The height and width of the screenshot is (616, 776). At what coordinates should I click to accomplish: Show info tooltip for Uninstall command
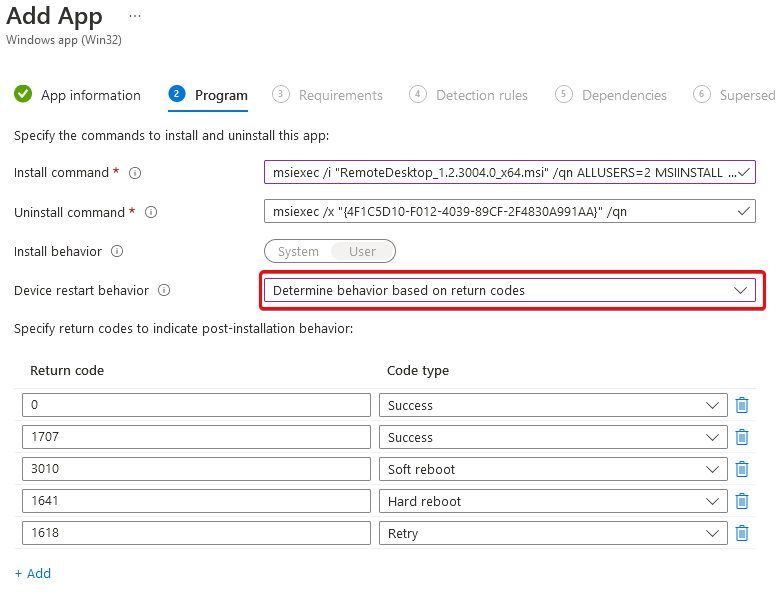pyautogui.click(x=150, y=212)
